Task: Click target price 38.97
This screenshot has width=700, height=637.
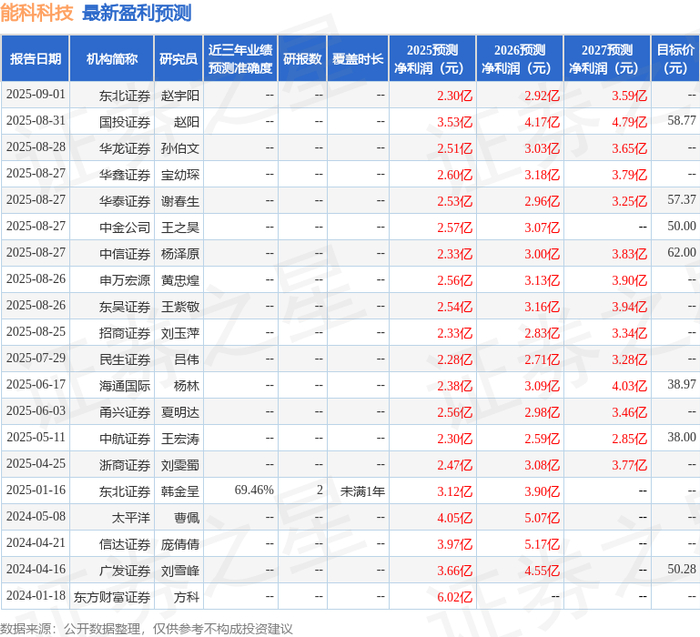Action: point(682,384)
